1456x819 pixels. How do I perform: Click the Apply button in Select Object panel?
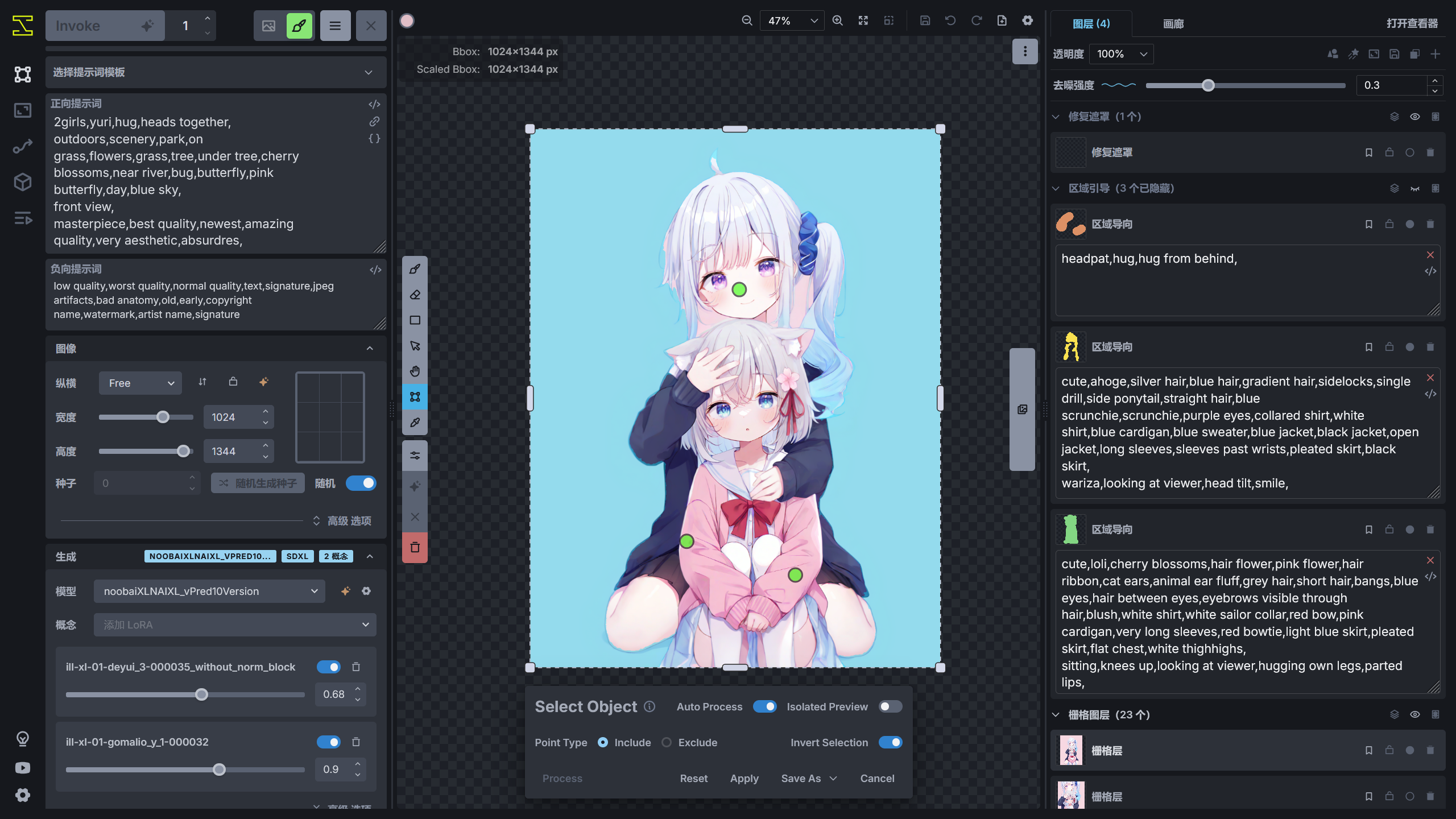[744, 778]
